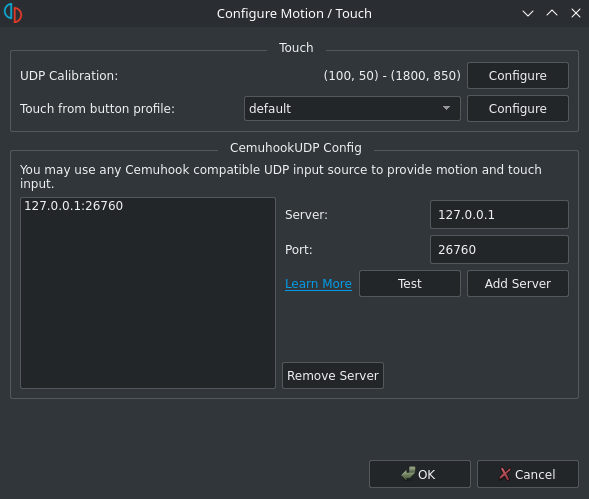Click the Configure Motion / Touch title text
Image resolution: width=589 pixels, height=499 pixels.
(294, 14)
